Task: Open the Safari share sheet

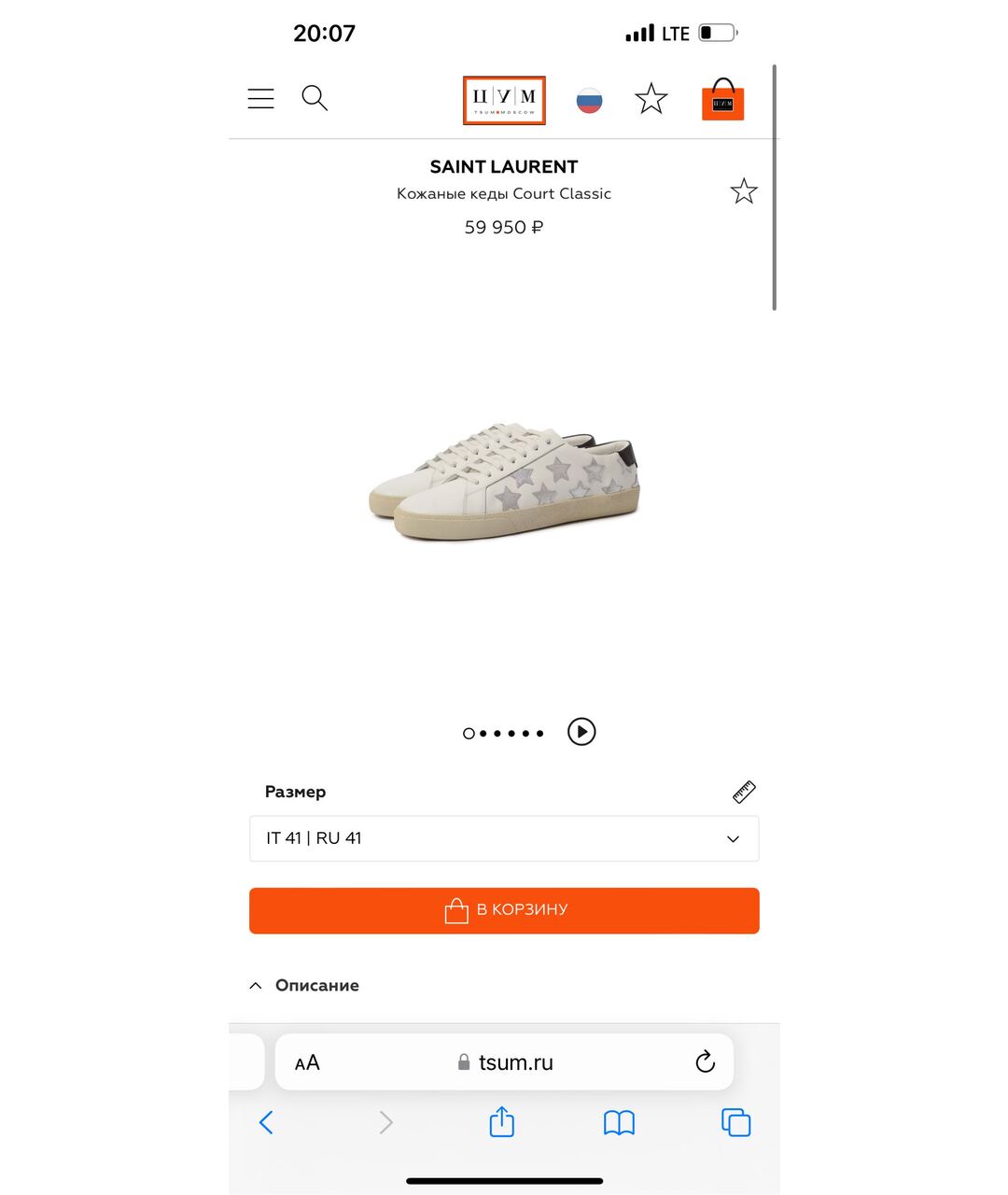Action: 502,1121
